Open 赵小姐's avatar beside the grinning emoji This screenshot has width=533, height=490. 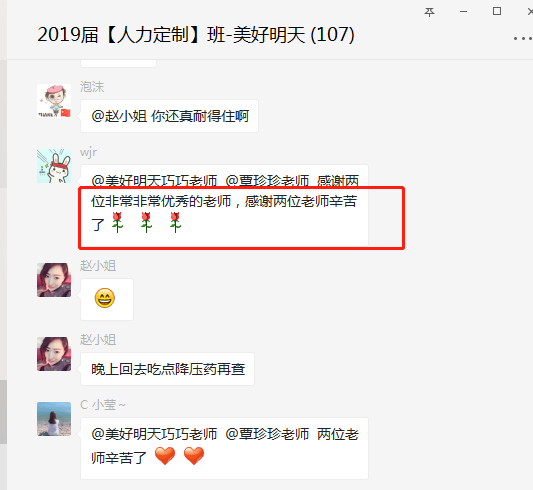[x=54, y=280]
